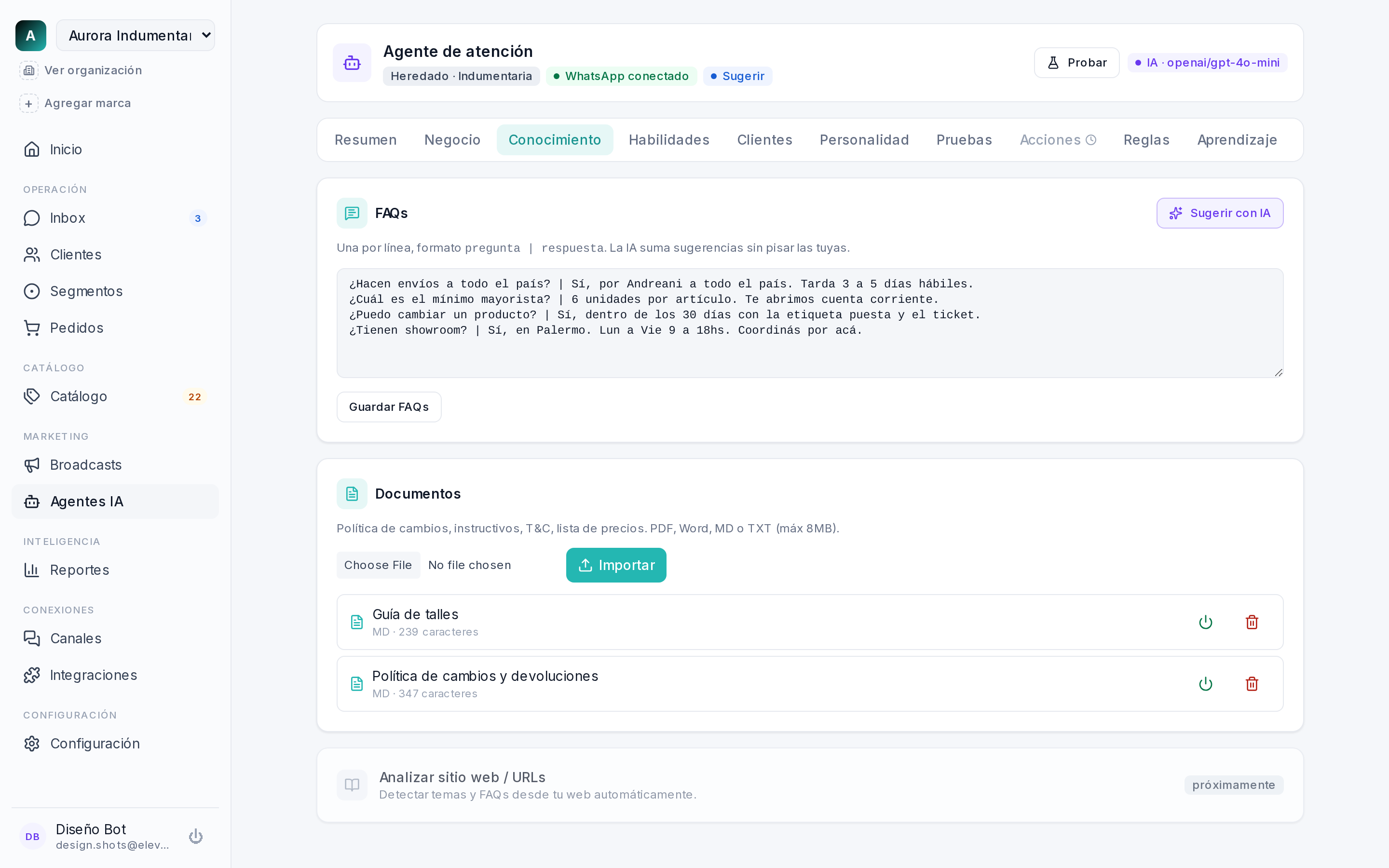Open Integraciones in the sidebar

115,675
